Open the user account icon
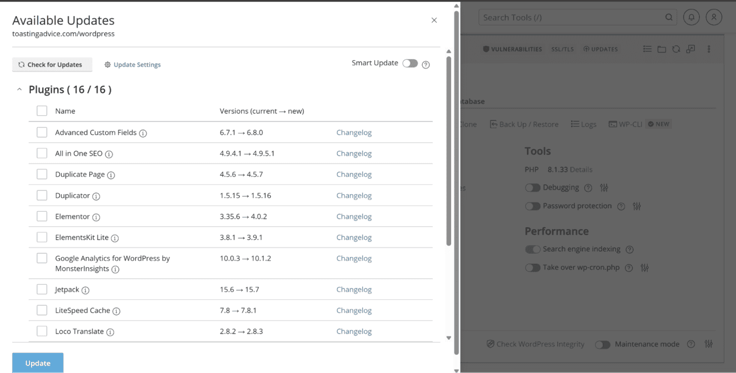The width and height of the screenshot is (736, 373). (714, 17)
